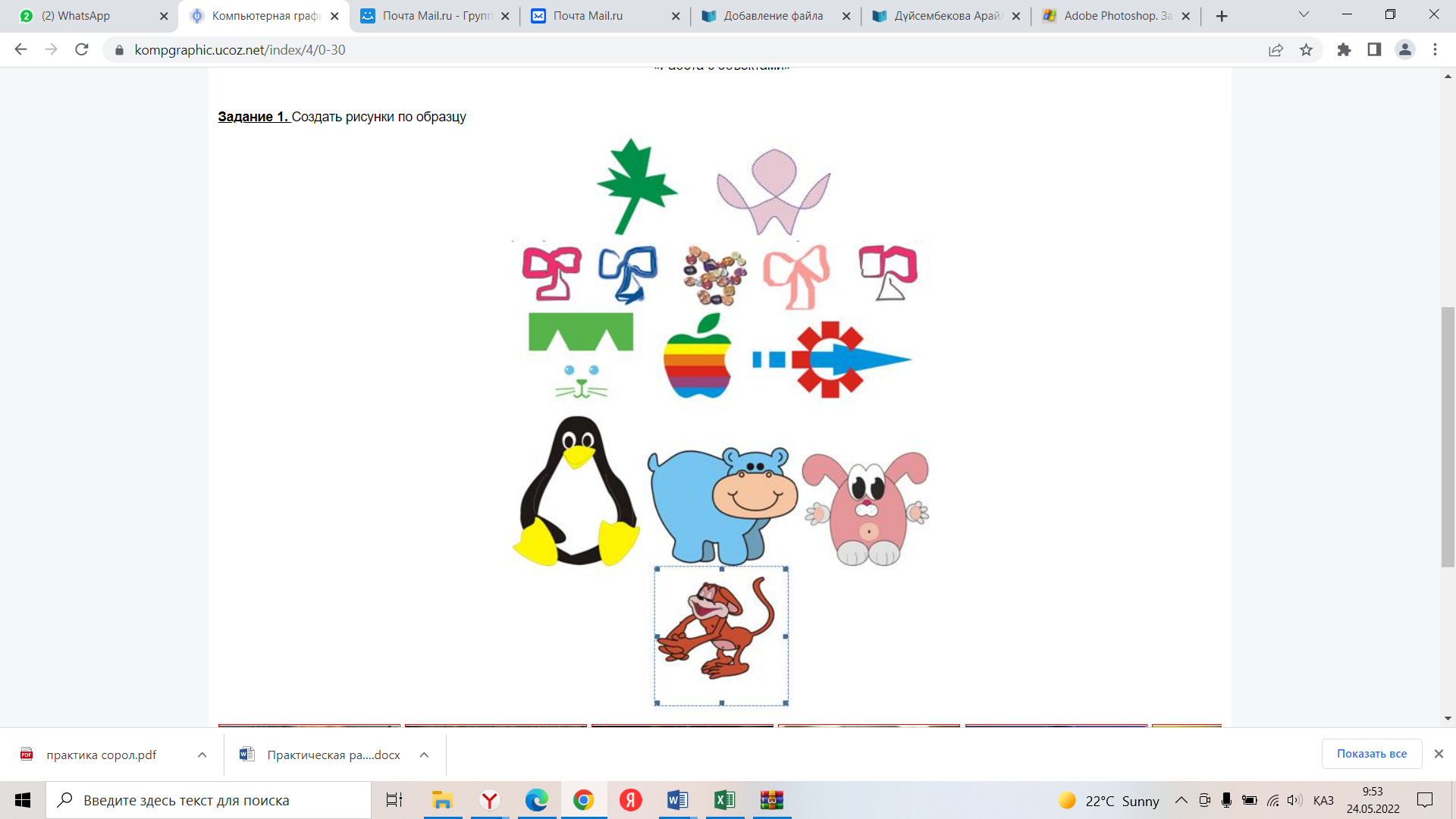Open Yandex Browser from taskbar
Viewport: 1456px width, 819px height.
tap(490, 800)
